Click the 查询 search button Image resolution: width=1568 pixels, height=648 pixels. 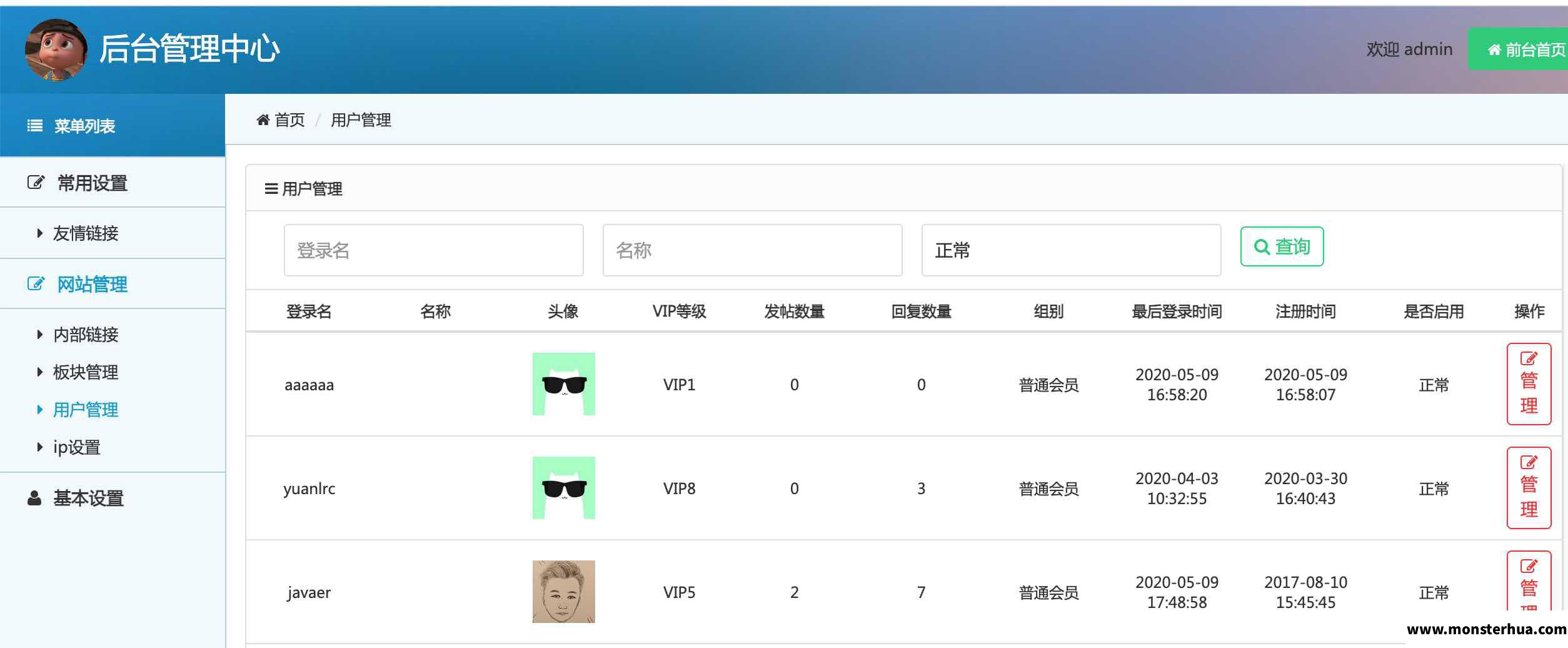1282,246
